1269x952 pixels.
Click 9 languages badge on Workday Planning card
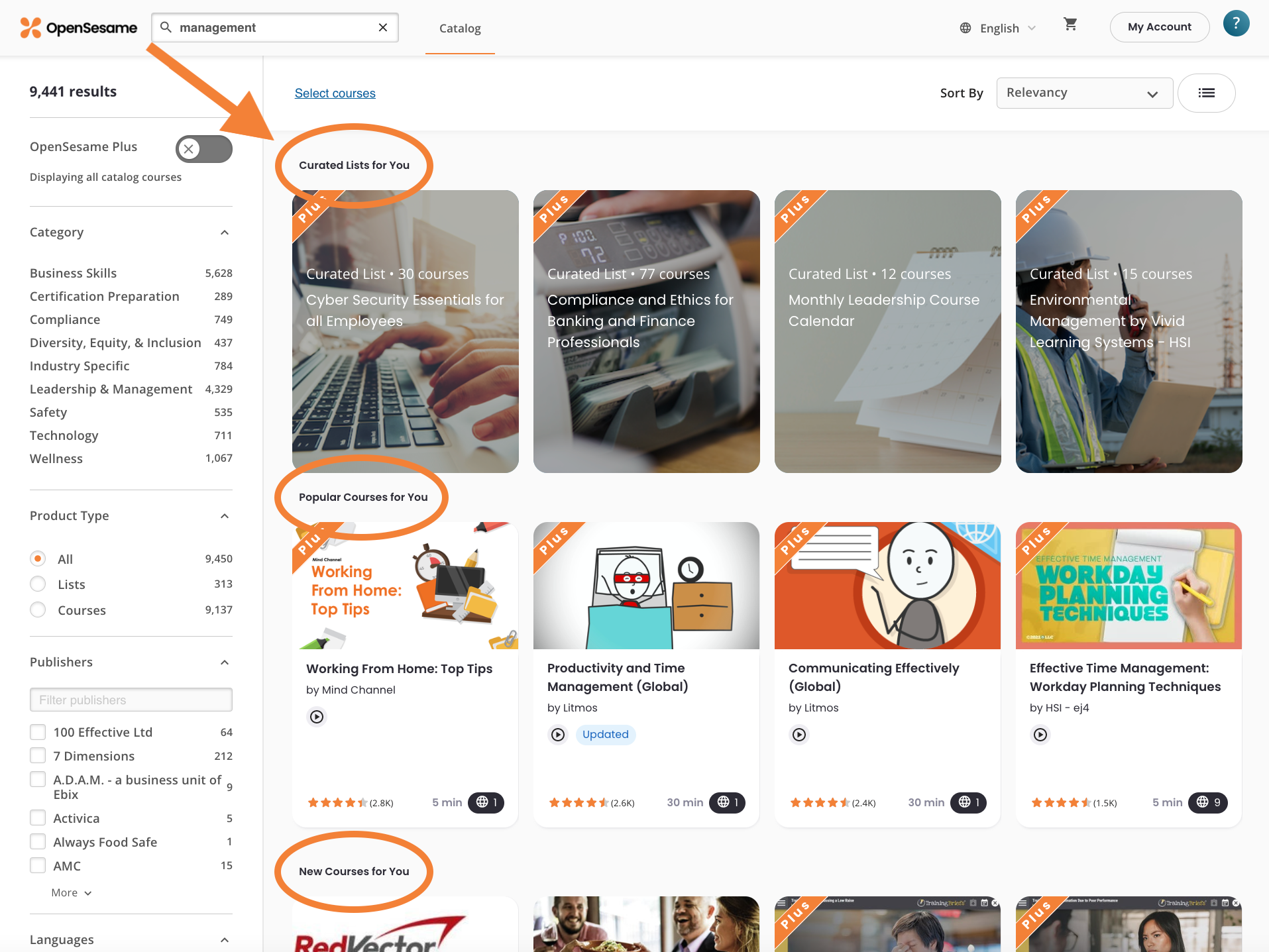point(1208,802)
